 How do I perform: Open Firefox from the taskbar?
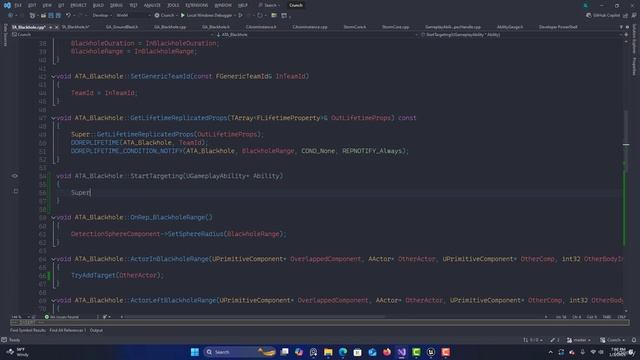[x=387, y=352]
